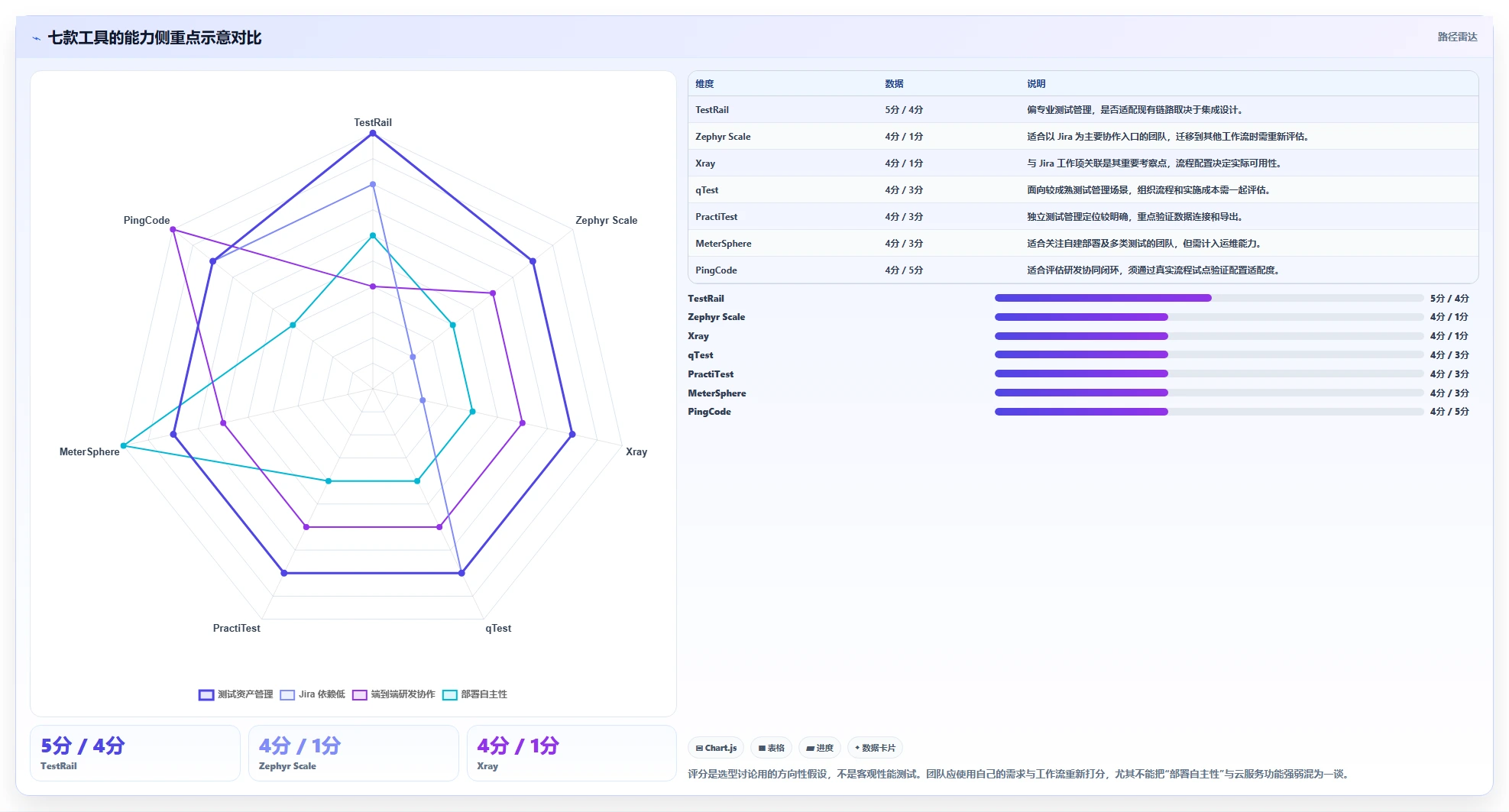
Task: Click 4分 / 3分 value beside MeterSphere progress bar
Action: [1449, 393]
